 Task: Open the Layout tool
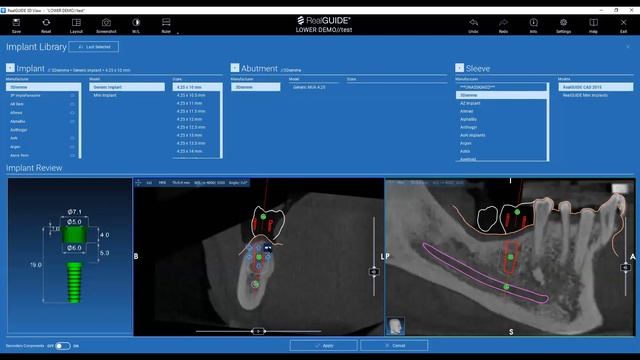click(76, 22)
